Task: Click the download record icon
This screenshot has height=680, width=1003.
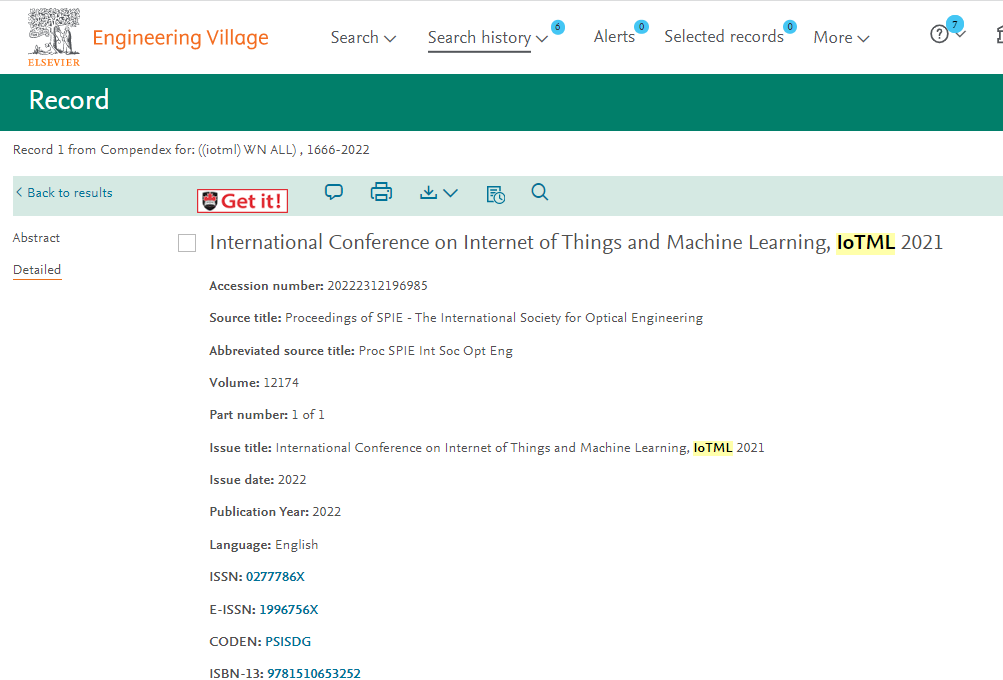Action: point(438,192)
